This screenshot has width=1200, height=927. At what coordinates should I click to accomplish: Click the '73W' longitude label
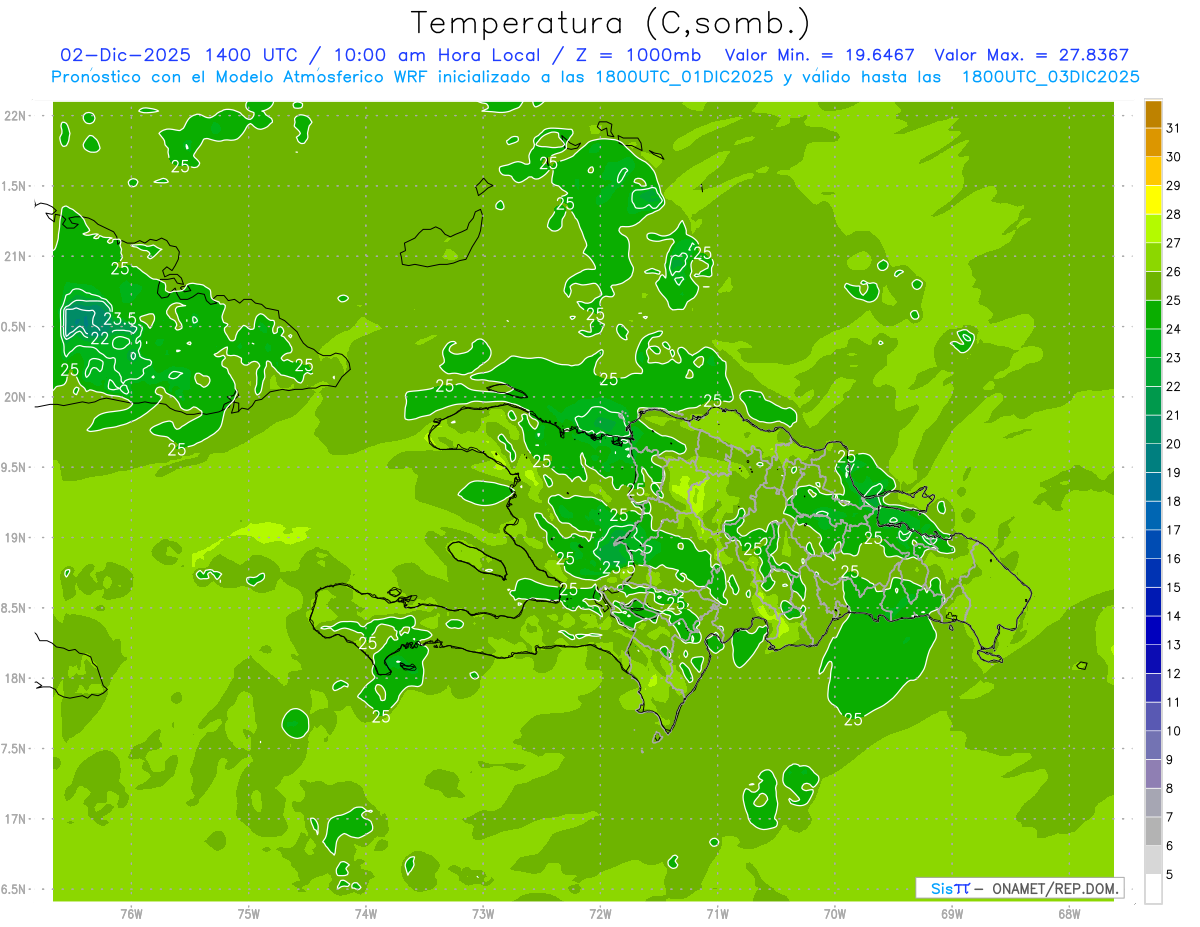(x=483, y=914)
